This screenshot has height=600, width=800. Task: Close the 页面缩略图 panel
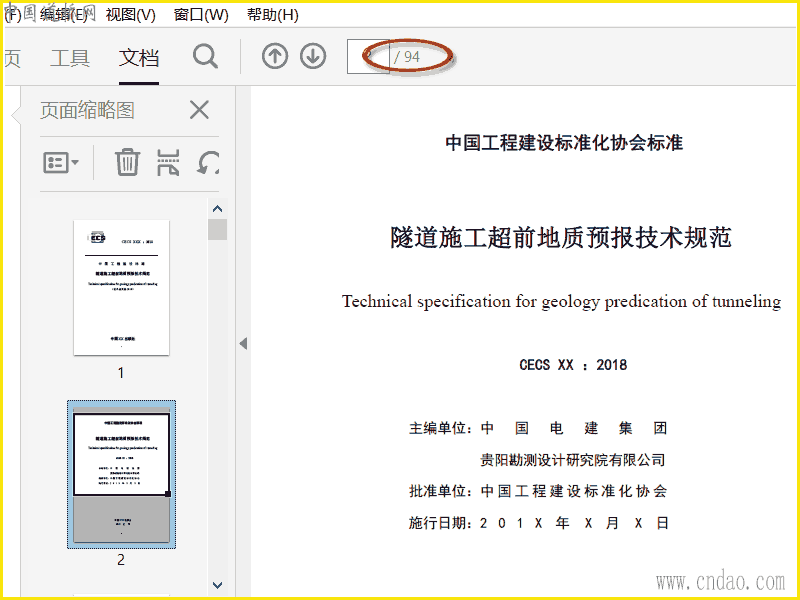point(199,110)
